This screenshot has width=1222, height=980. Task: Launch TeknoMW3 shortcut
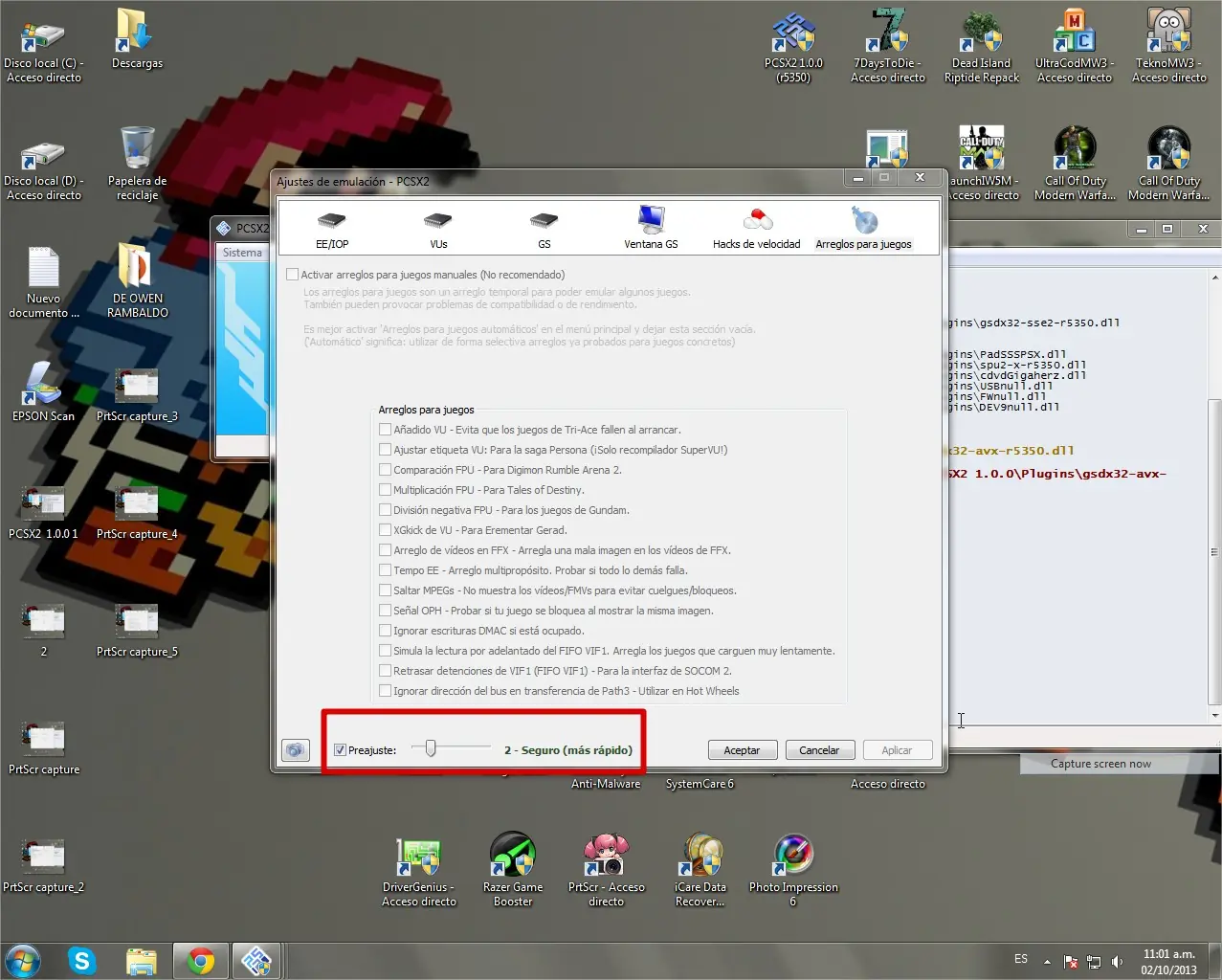[x=1169, y=46]
